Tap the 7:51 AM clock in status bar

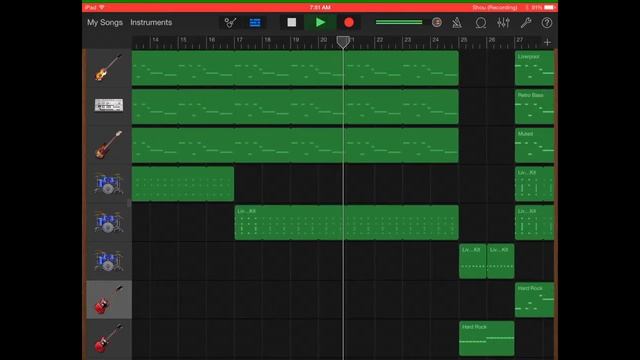click(320, 7)
